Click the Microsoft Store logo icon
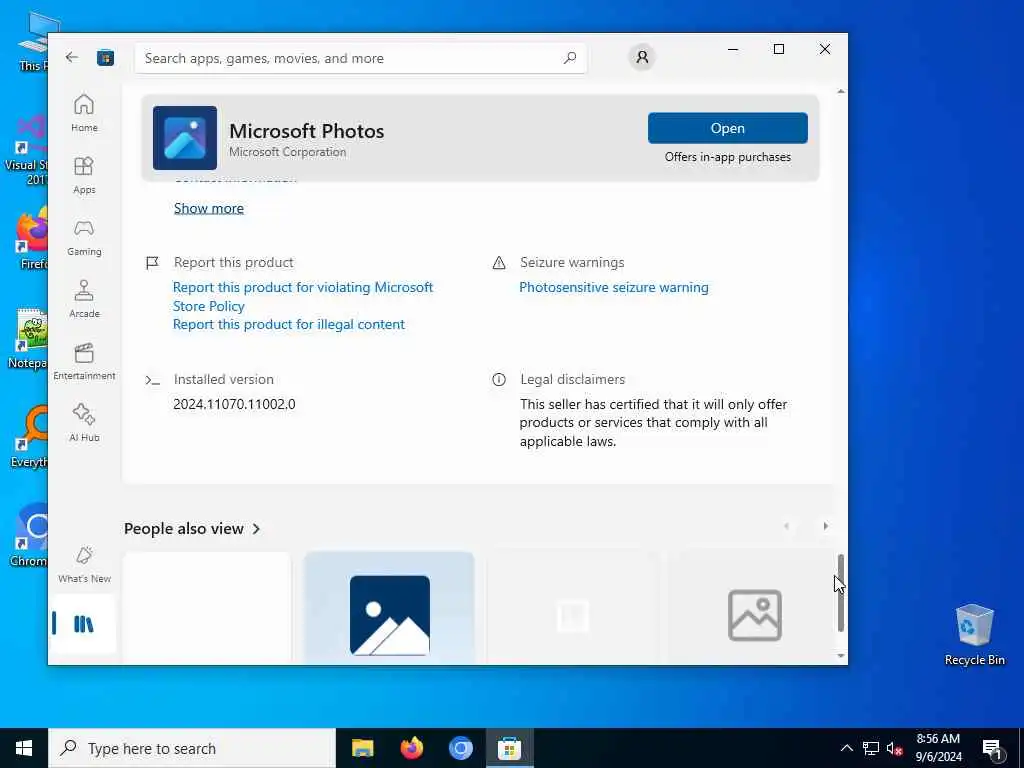Image resolution: width=1024 pixels, height=768 pixels. tap(105, 58)
